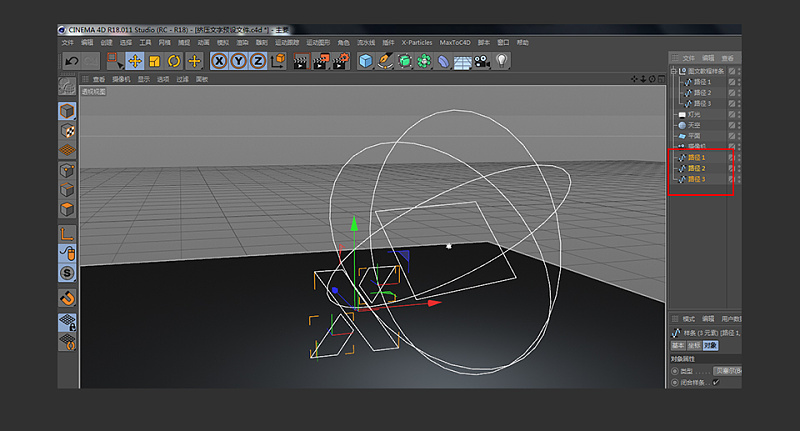
Task: Enable the Snap magnet icon
Action: 68,298
